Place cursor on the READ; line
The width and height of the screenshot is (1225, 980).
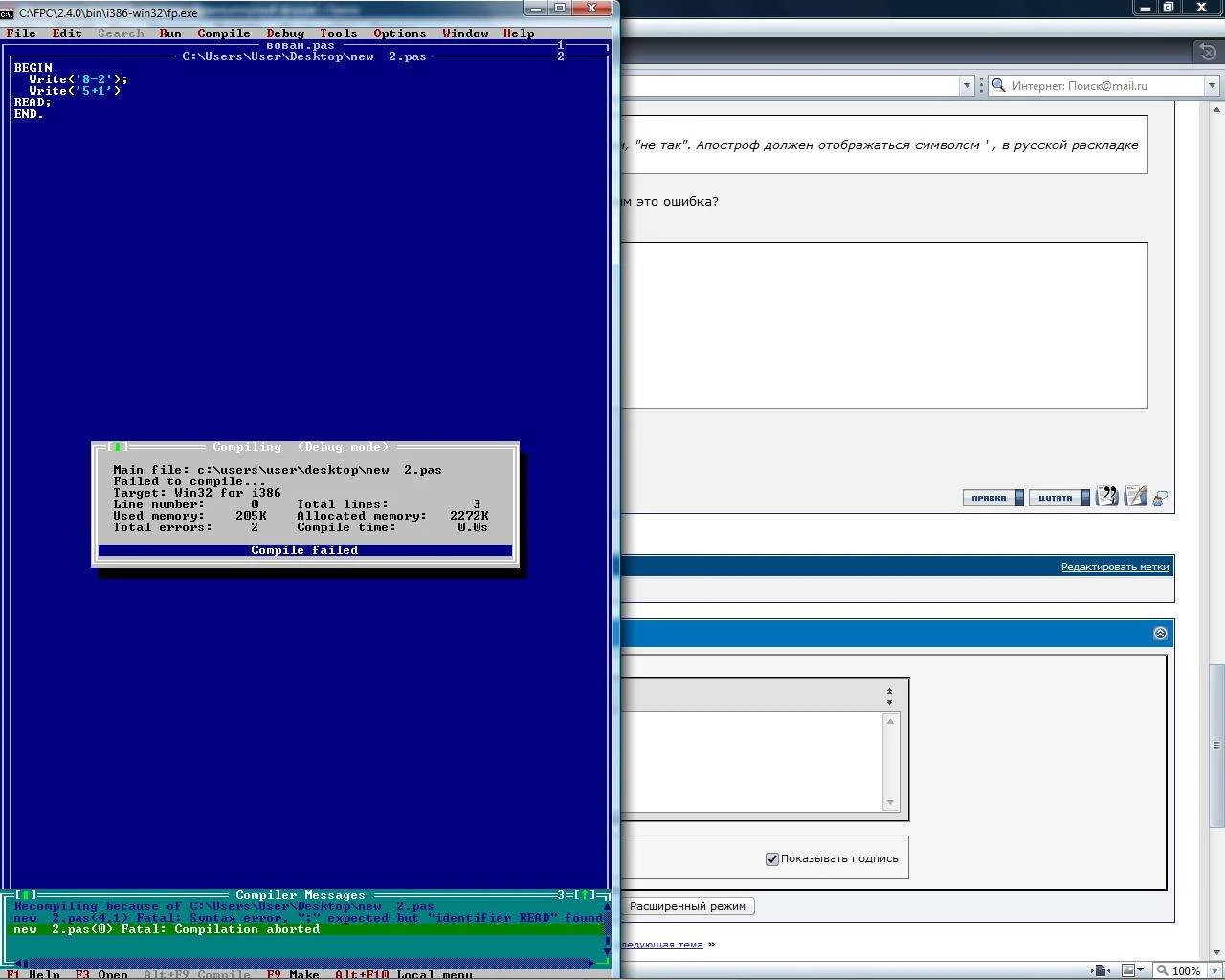pos(33,102)
